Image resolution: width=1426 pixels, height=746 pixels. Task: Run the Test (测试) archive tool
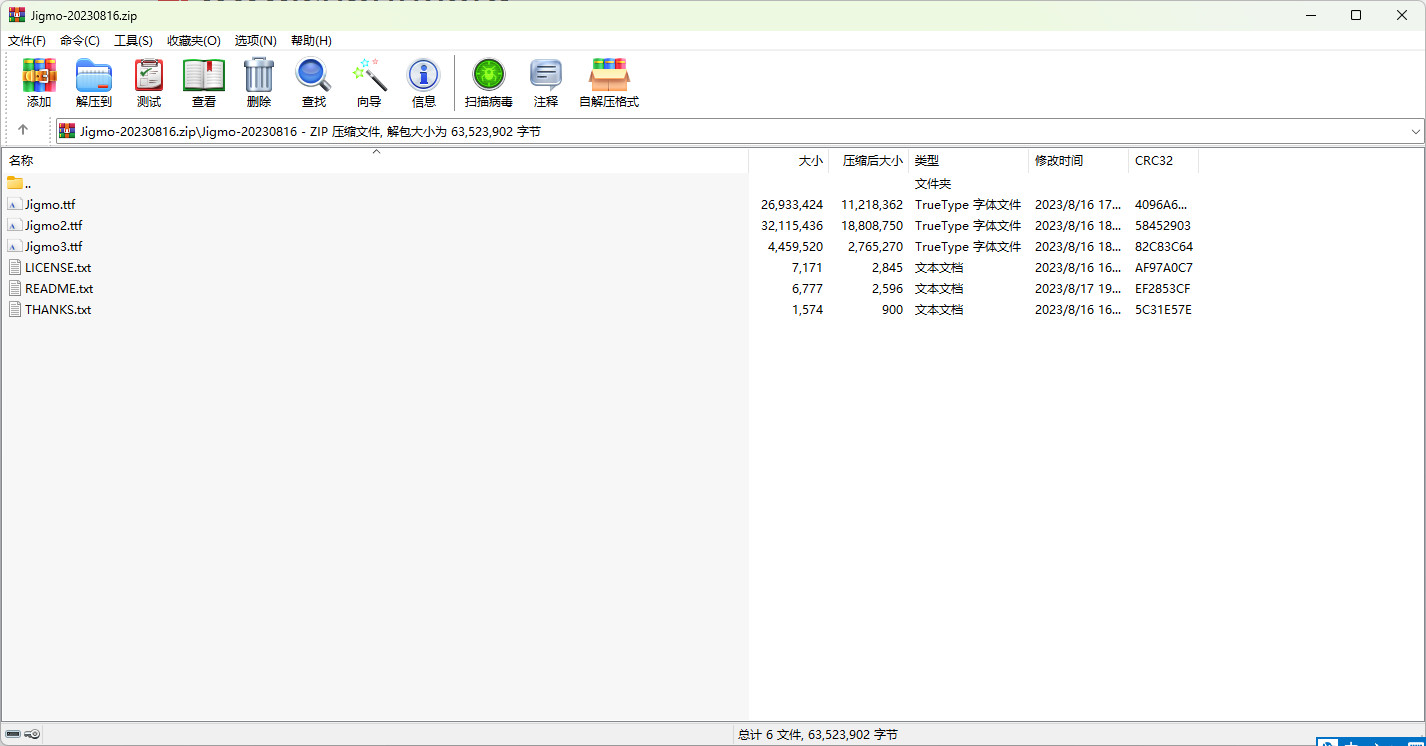click(x=149, y=82)
